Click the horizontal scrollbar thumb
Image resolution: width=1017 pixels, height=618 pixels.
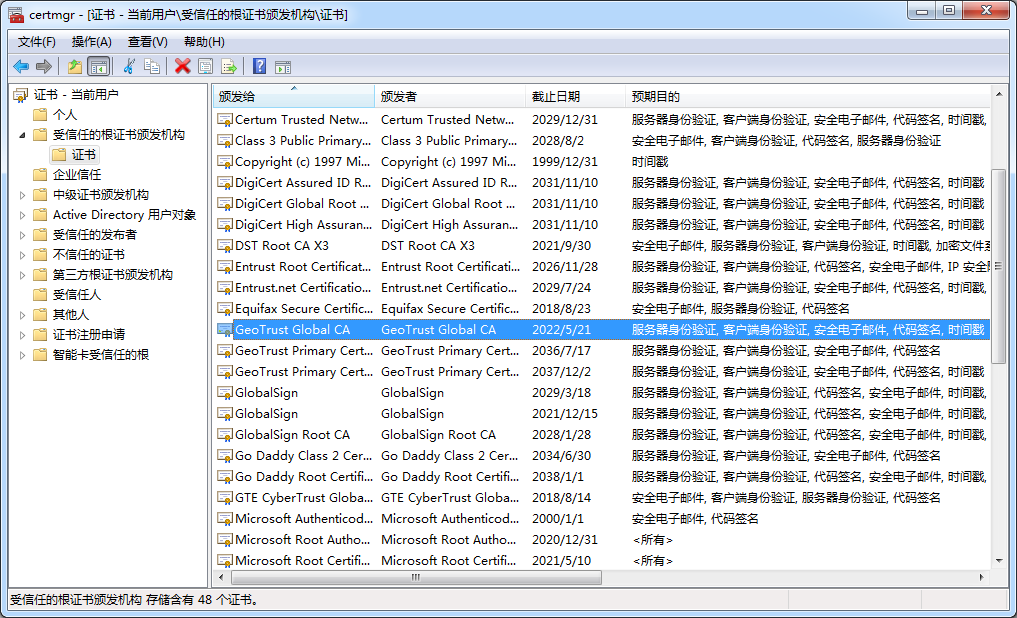point(416,577)
